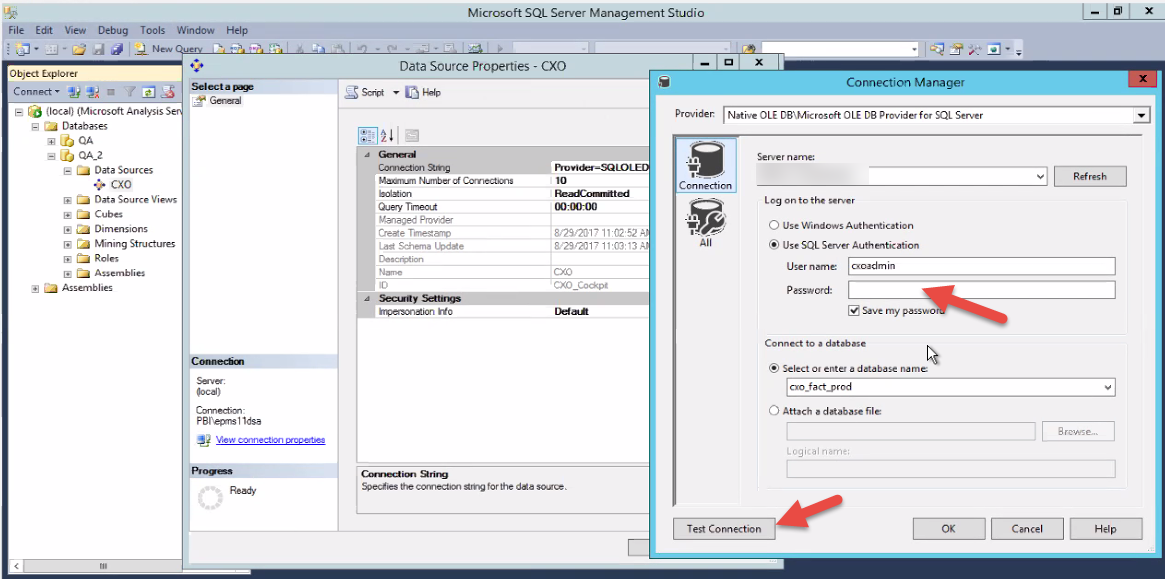The image size is (1165, 579).
Task: Open the View connection properties link
Action: pyautogui.click(x=270, y=440)
